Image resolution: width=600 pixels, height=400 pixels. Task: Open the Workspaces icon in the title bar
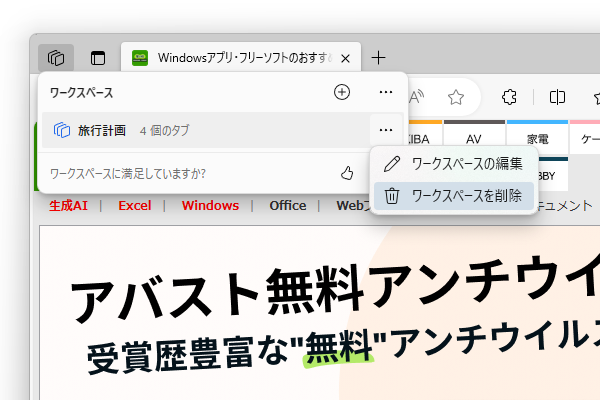pos(56,58)
